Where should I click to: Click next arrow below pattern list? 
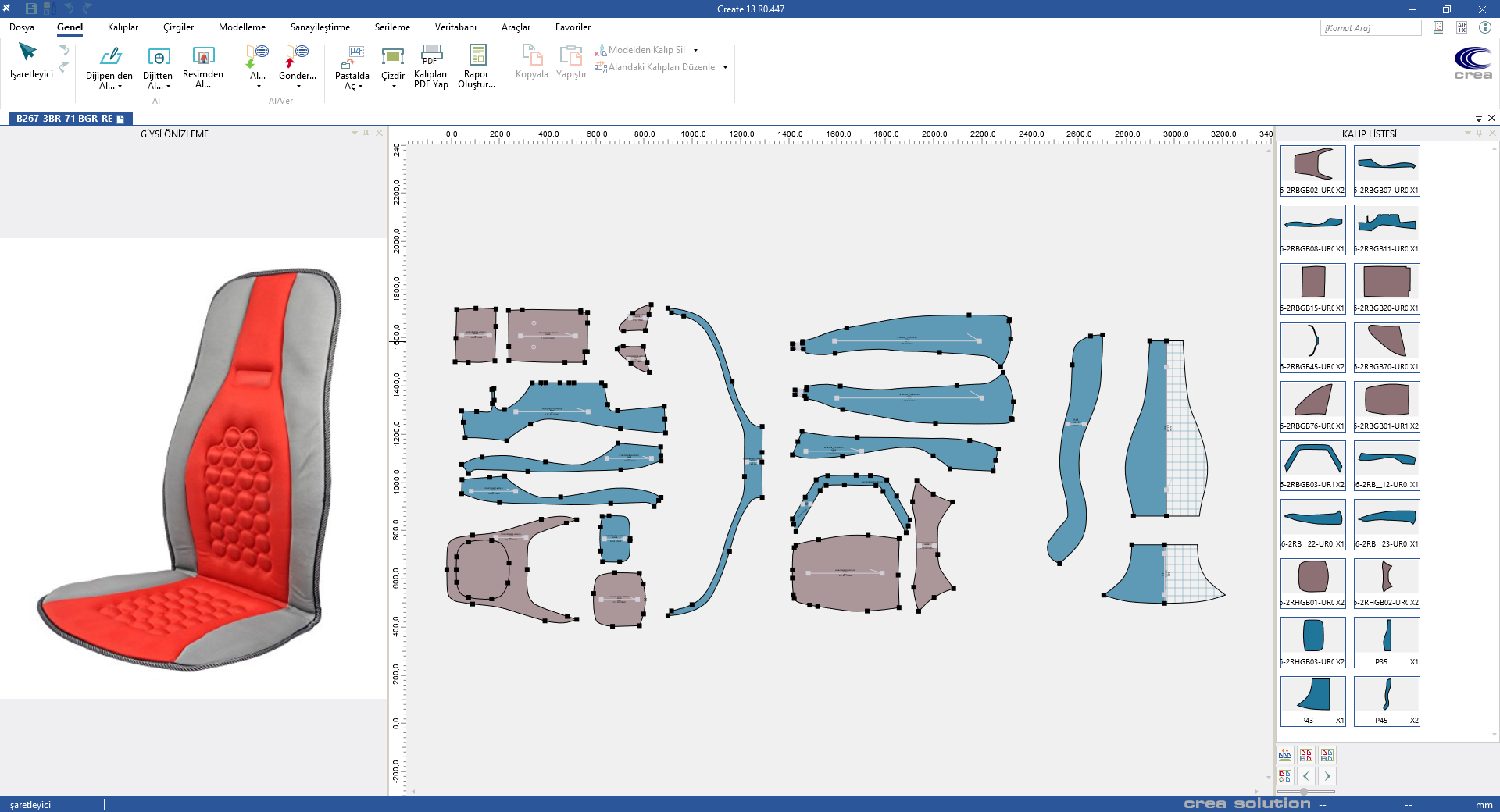pos(1327,776)
